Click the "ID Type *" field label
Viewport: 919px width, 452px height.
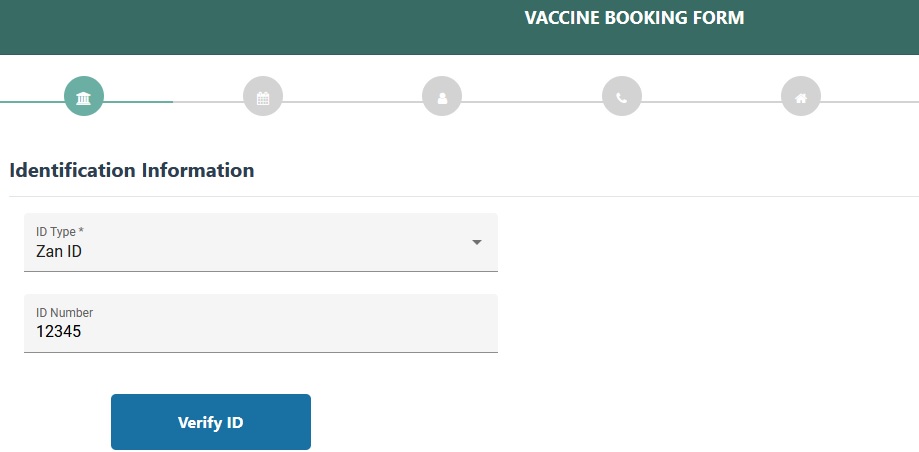[60, 232]
